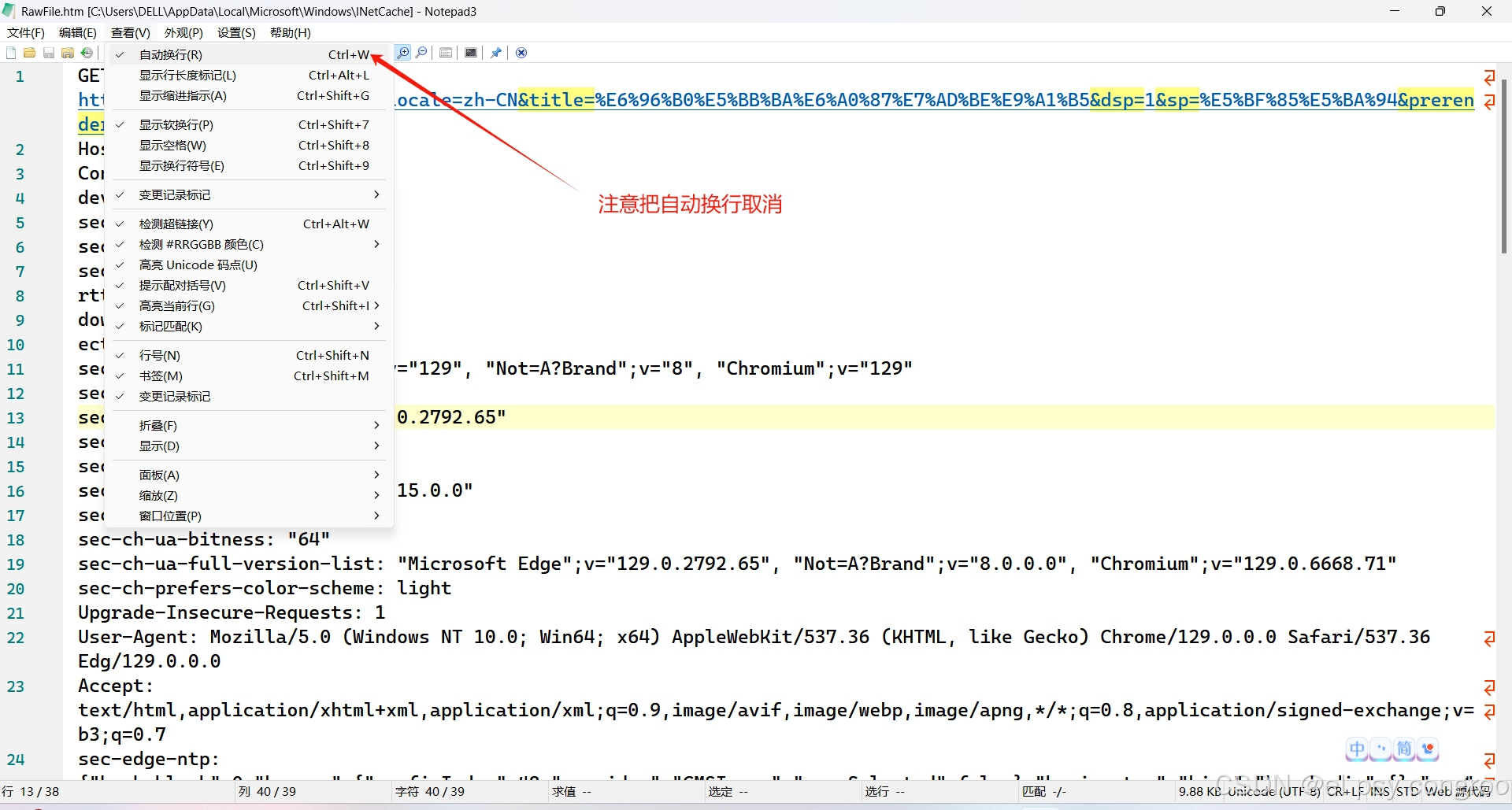Click the STD status bar field
The height and width of the screenshot is (810, 1512).
pyautogui.click(x=1407, y=791)
